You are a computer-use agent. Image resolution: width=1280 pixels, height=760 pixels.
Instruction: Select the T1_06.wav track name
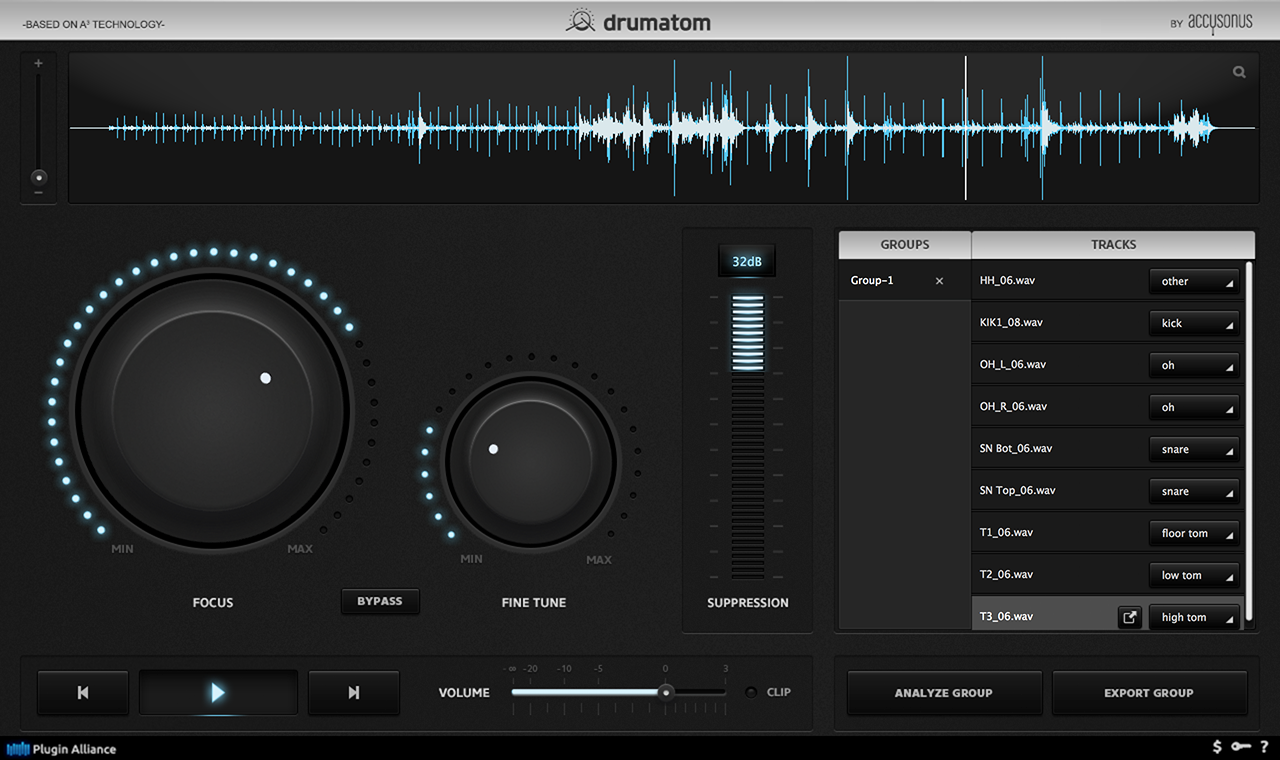[x=1006, y=533]
